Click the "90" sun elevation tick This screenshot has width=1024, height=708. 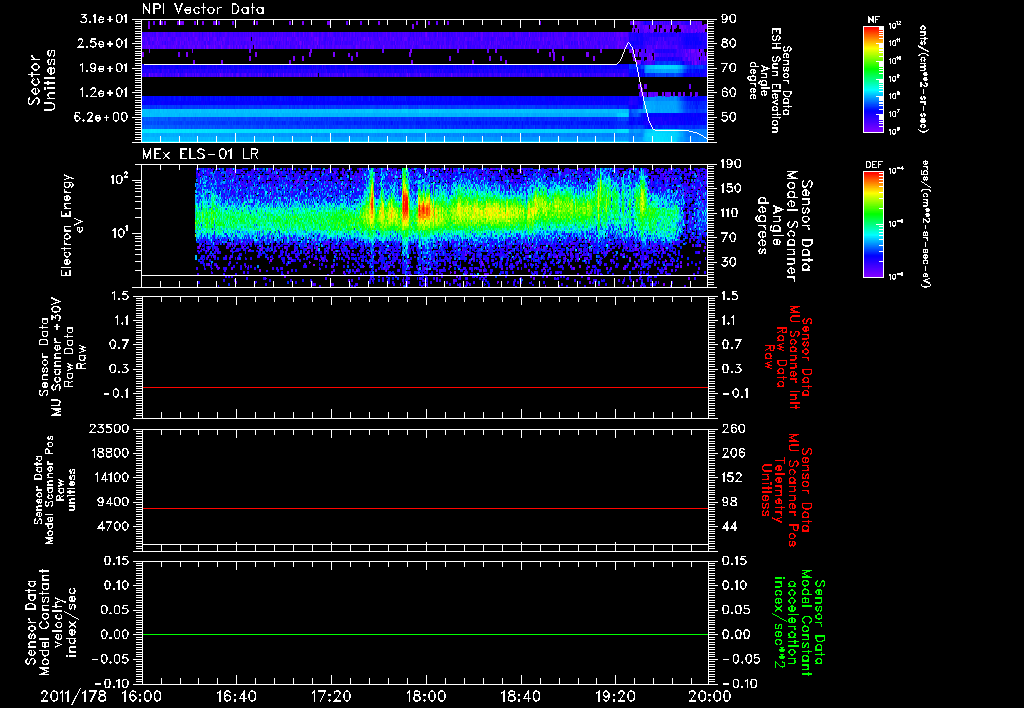click(729, 19)
